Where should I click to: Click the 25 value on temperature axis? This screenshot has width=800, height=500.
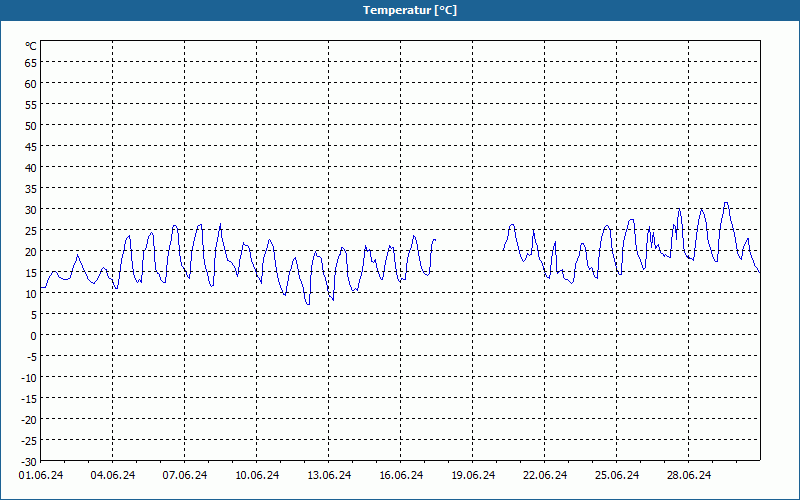pos(31,231)
